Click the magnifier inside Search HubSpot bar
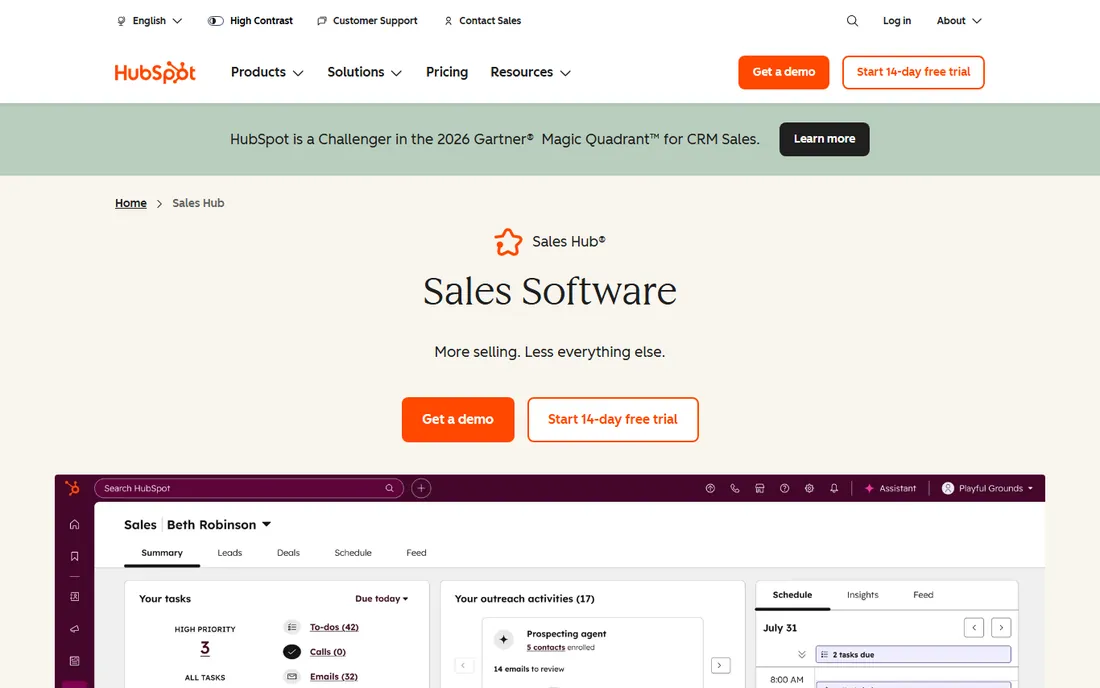 pyautogui.click(x=389, y=488)
